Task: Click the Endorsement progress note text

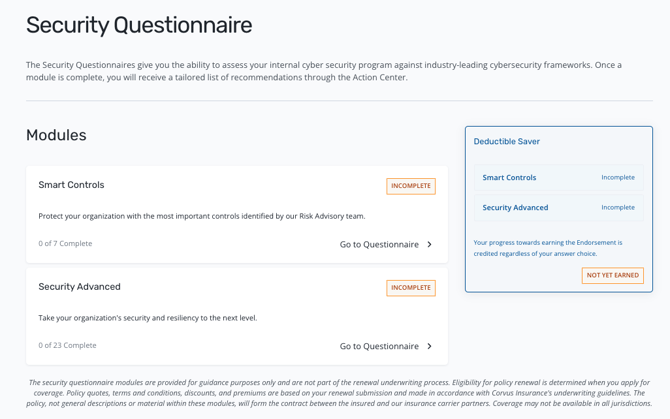Action: 547,248
